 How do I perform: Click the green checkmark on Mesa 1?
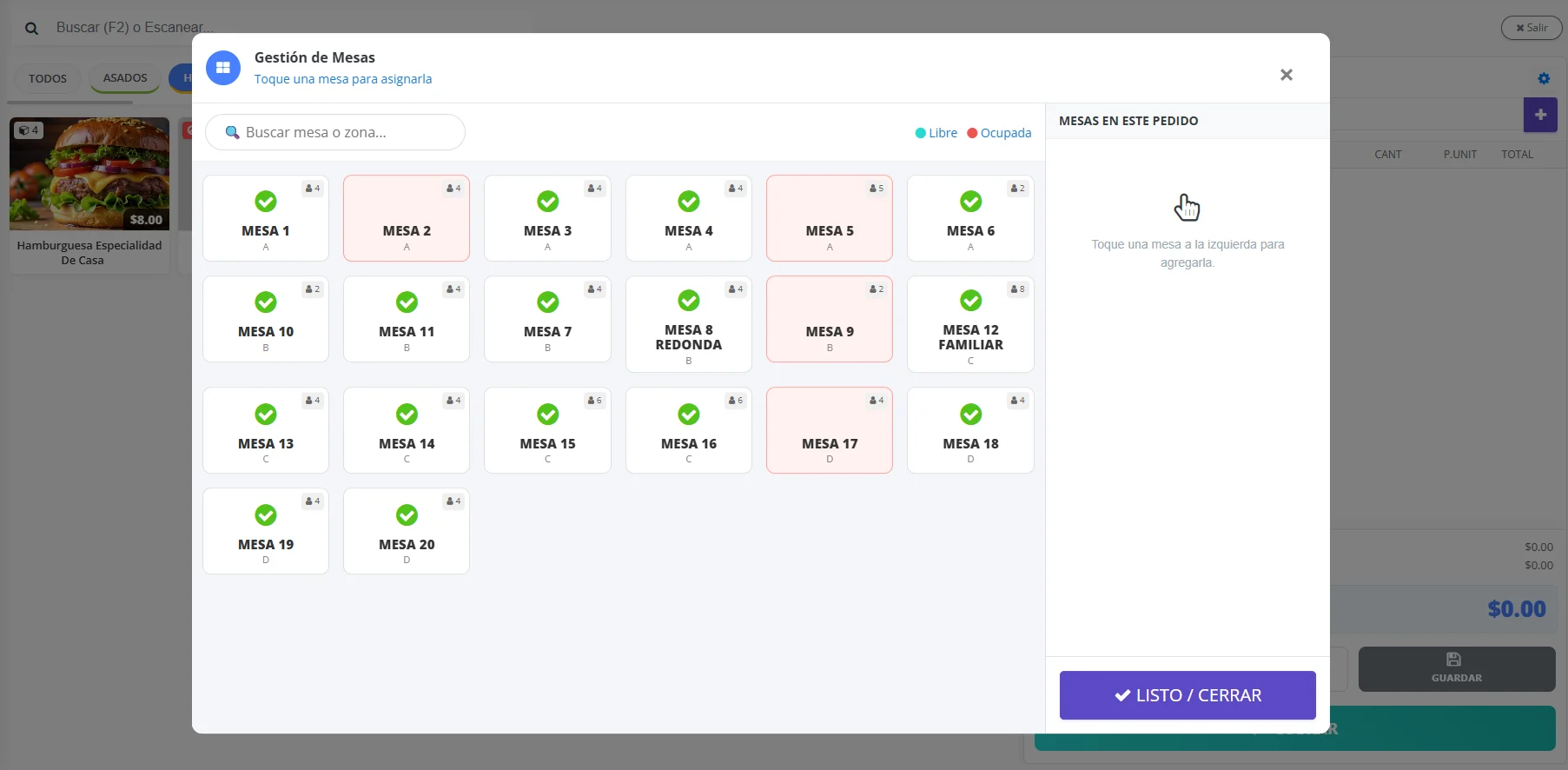tap(266, 202)
